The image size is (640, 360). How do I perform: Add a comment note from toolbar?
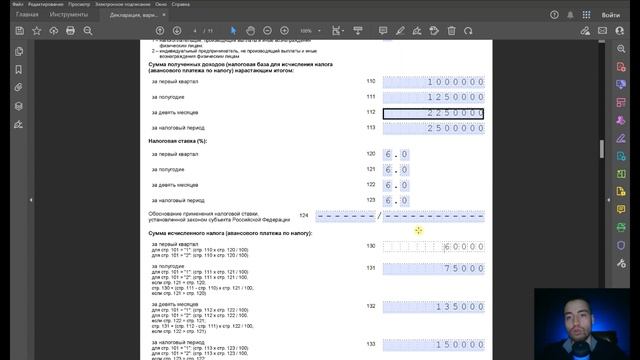tap(383, 31)
